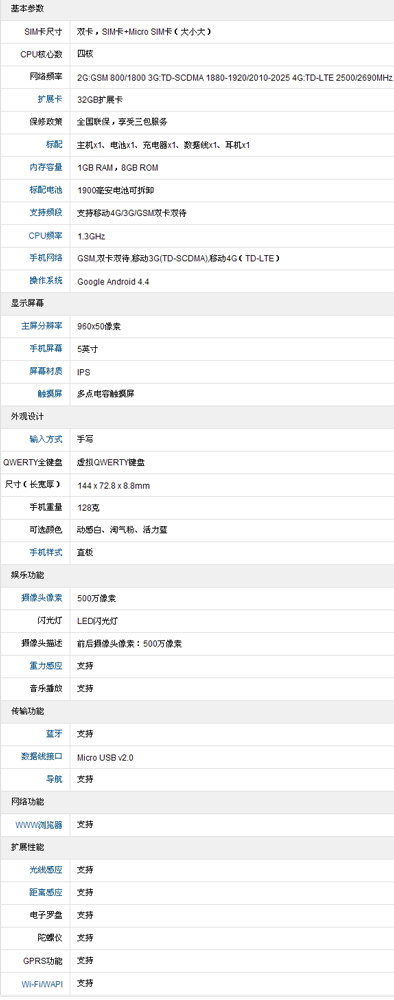Click the 蓝牙 link

(54, 734)
